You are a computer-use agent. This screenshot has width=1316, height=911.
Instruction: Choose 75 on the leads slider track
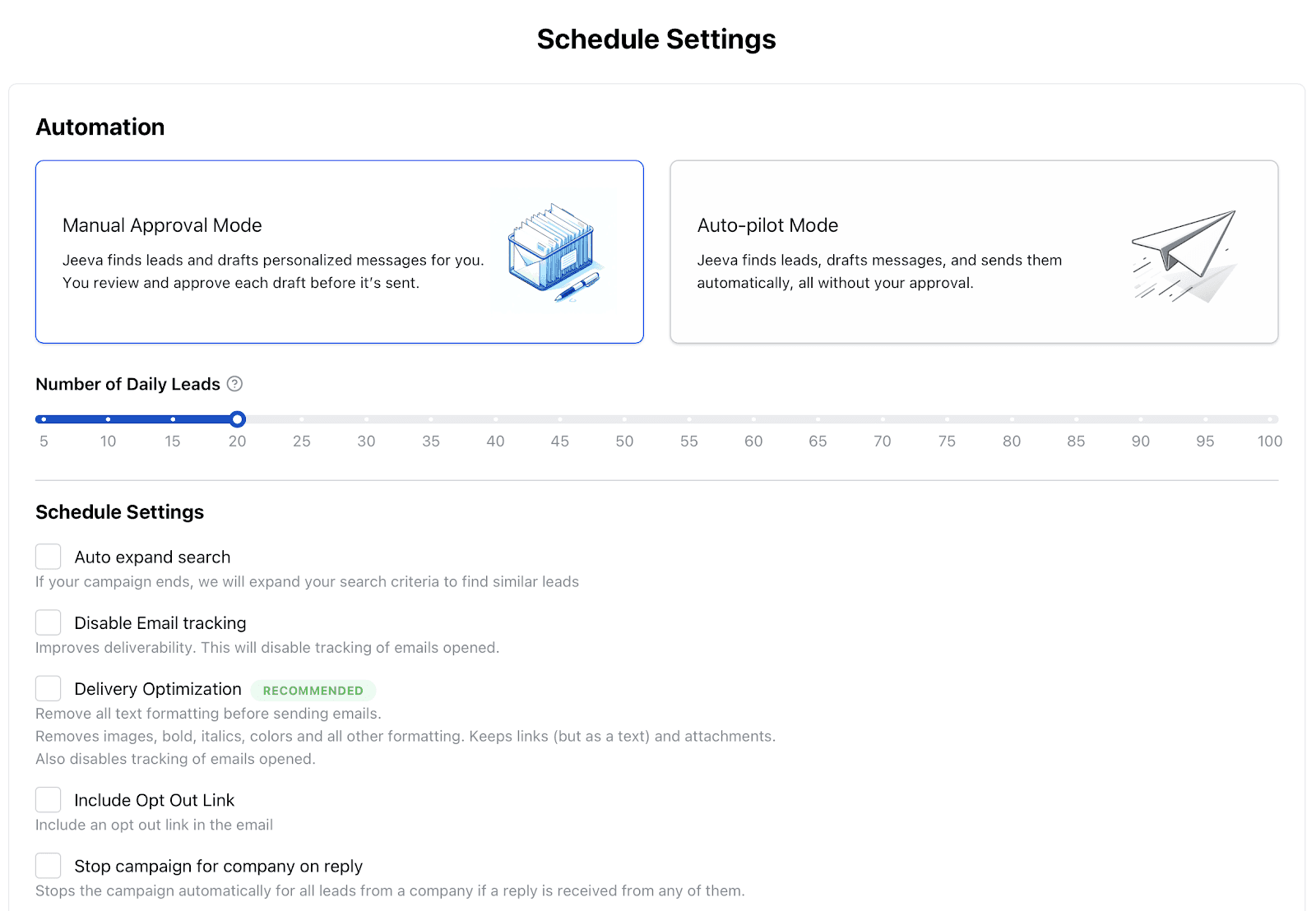click(x=947, y=419)
